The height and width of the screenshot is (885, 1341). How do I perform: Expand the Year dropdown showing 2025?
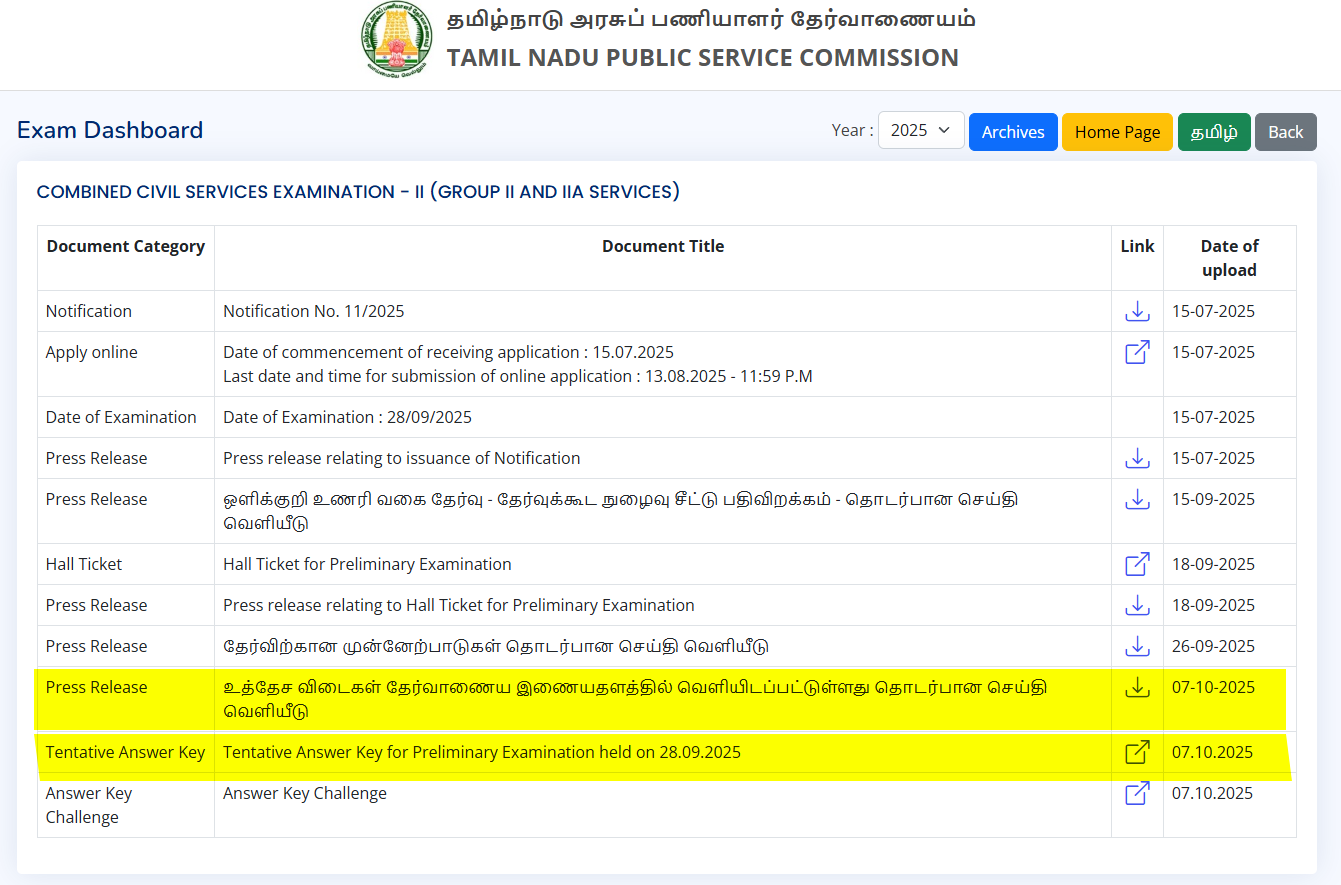[920, 131]
